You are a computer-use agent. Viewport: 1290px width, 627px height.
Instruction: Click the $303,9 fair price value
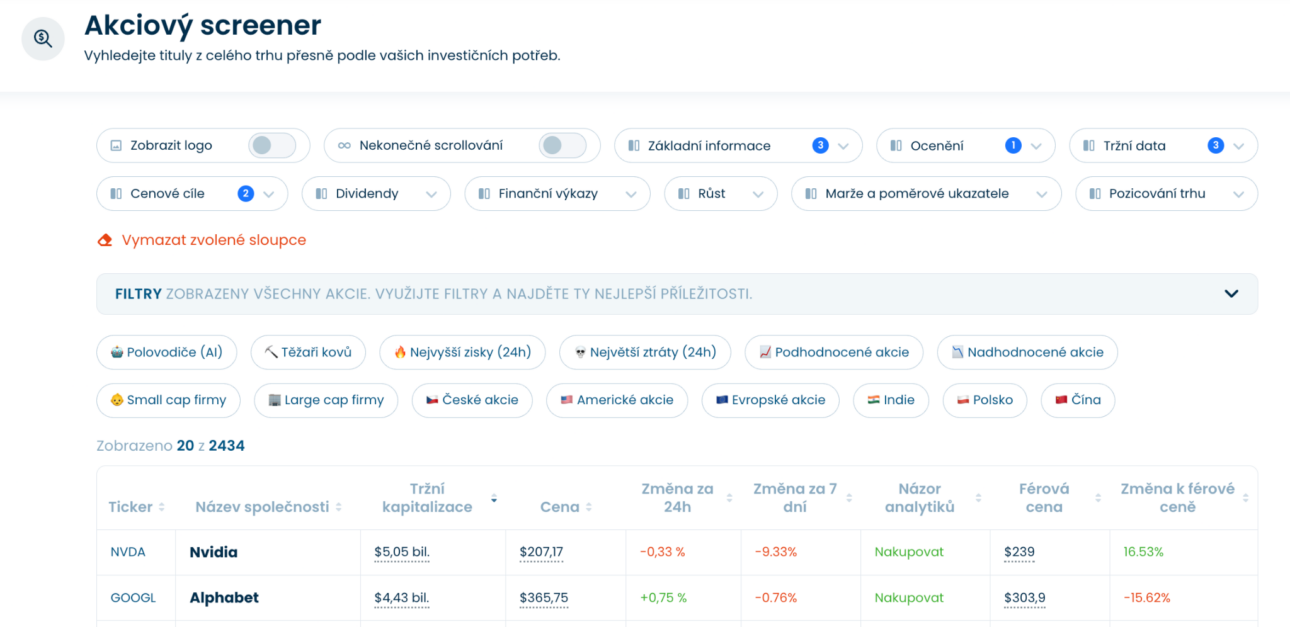point(1025,598)
